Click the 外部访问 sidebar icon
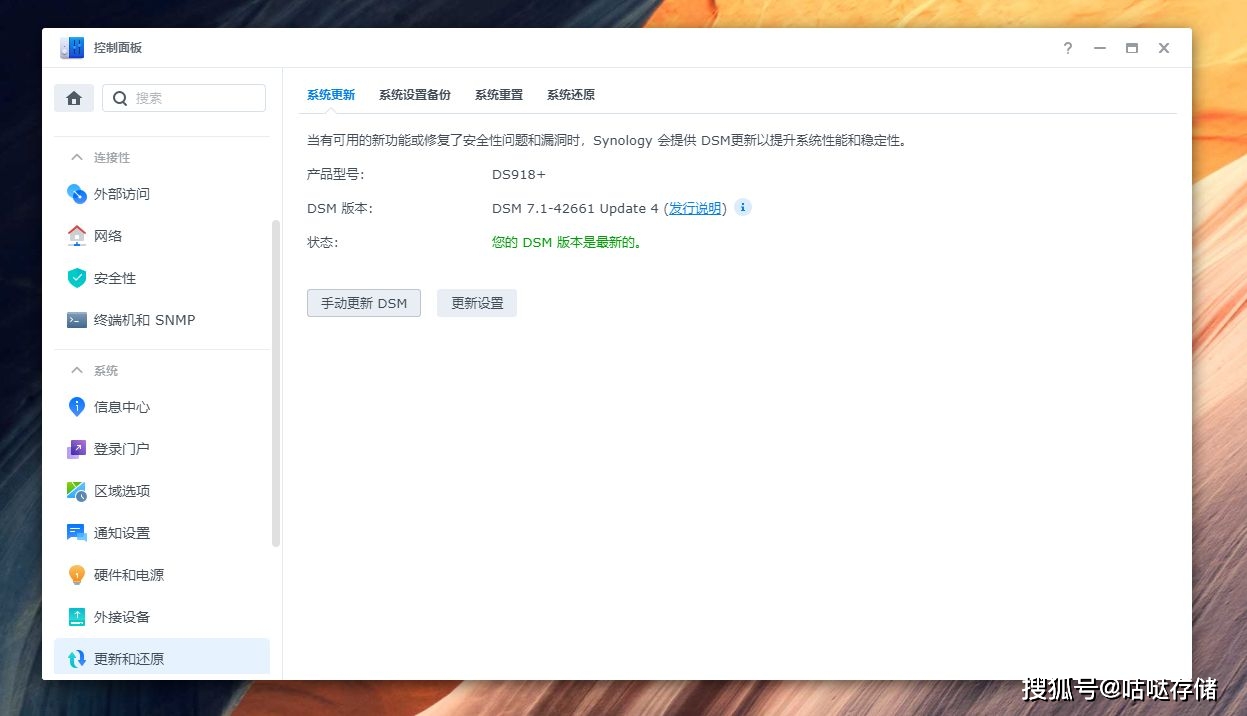The width and height of the screenshot is (1247, 716). click(x=77, y=194)
